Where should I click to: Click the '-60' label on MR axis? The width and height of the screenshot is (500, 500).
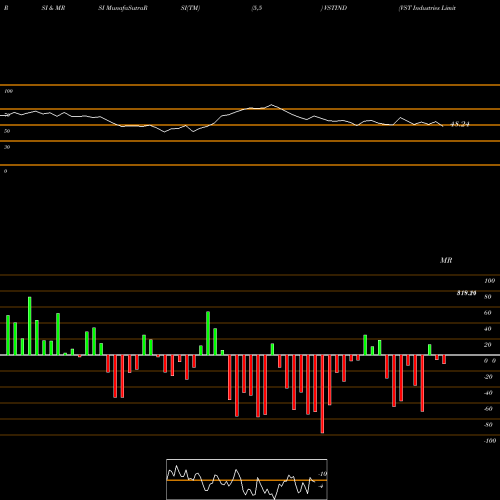tap(488, 409)
